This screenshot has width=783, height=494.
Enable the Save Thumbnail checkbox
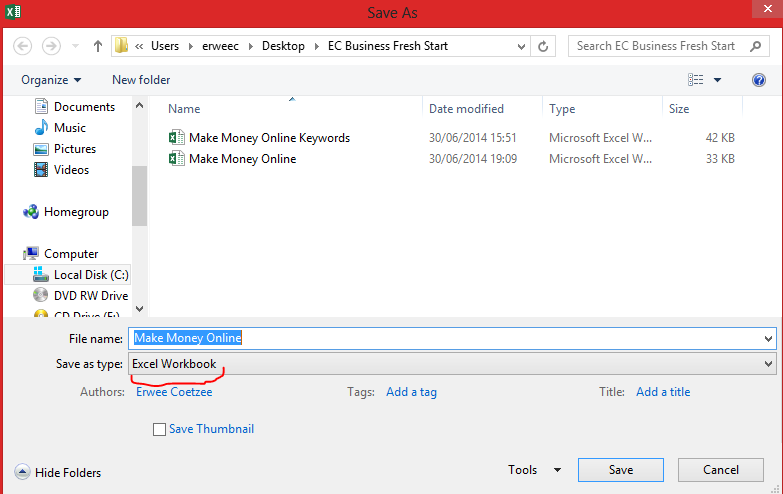(159, 429)
